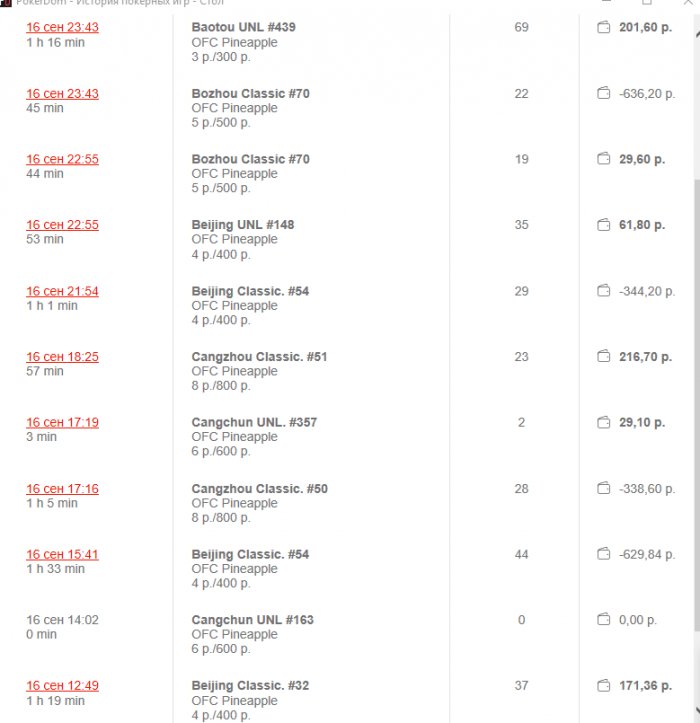Open the 16 сен 12:49 session link
Viewport: 700px width, 723px height.
(62, 686)
